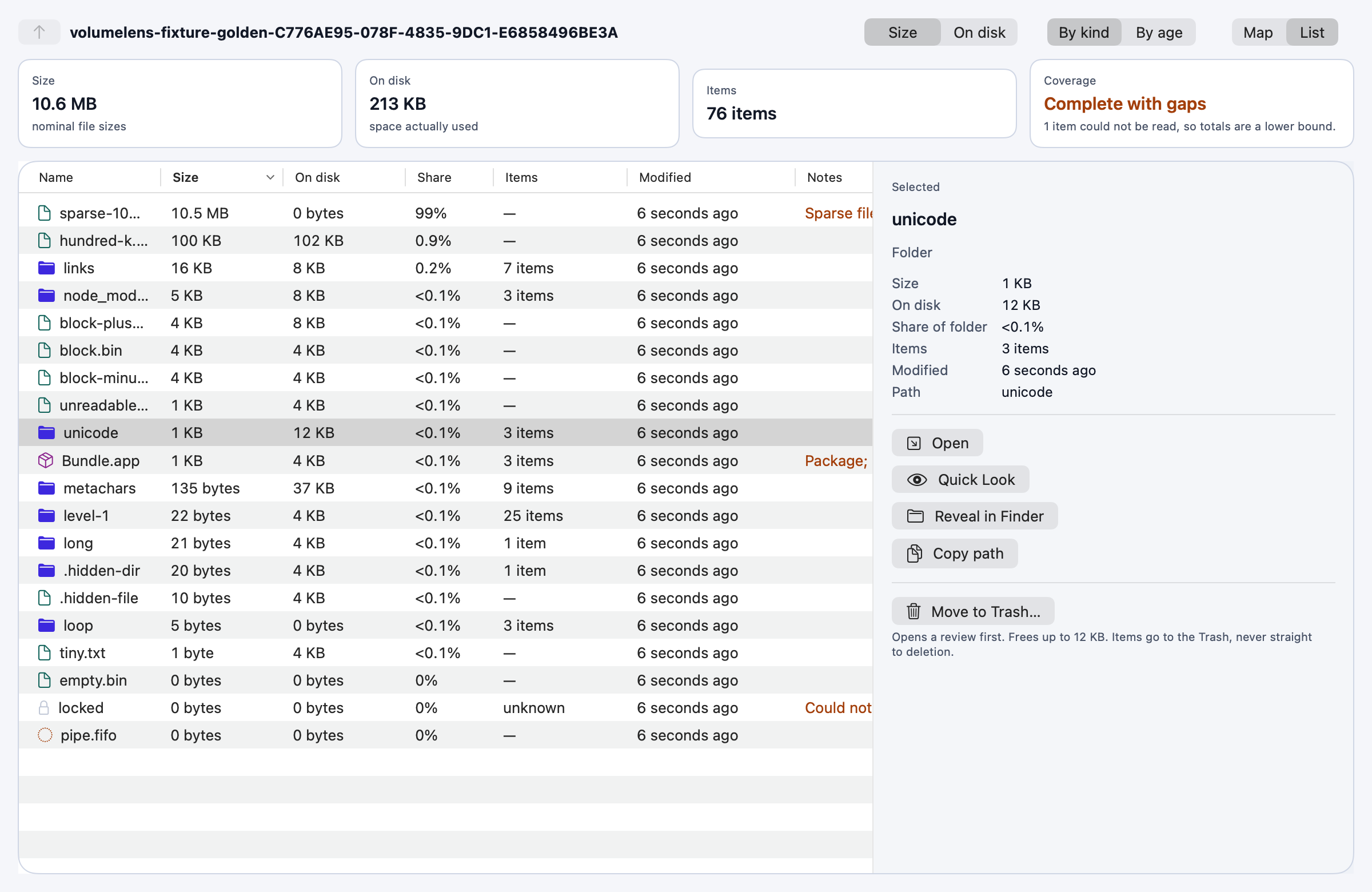Switch measurement to On disk
Screen dimensions: 1372x892
click(x=979, y=32)
